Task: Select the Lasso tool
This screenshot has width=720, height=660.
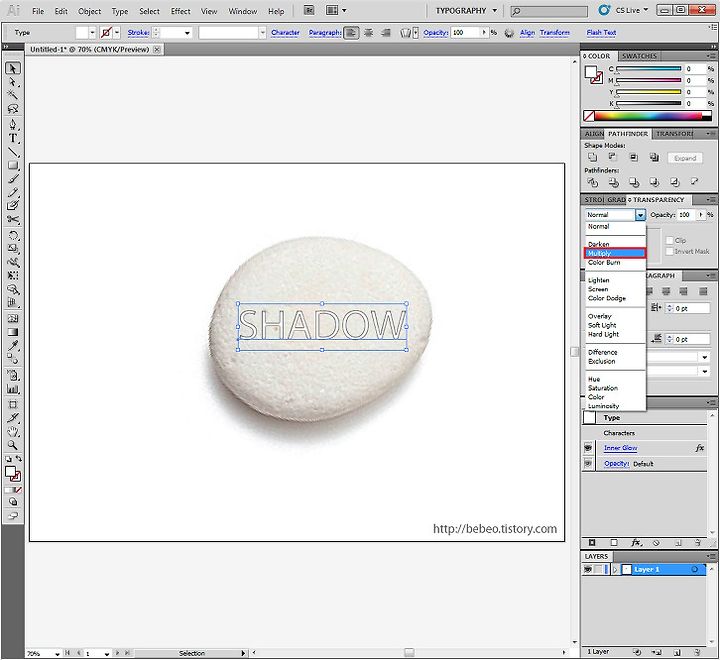Action: coord(13,109)
